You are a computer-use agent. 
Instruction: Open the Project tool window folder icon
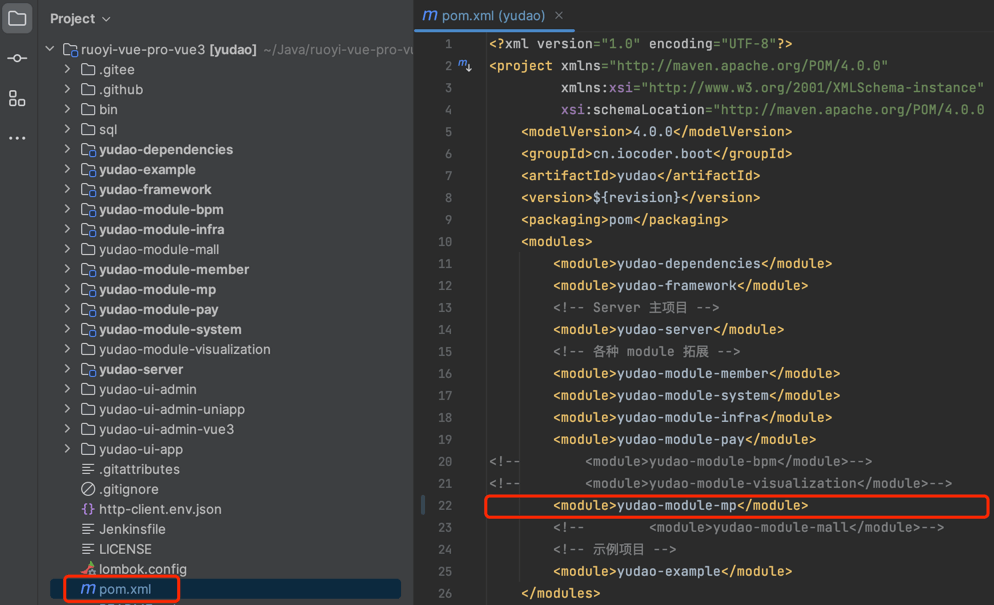click(x=17, y=18)
